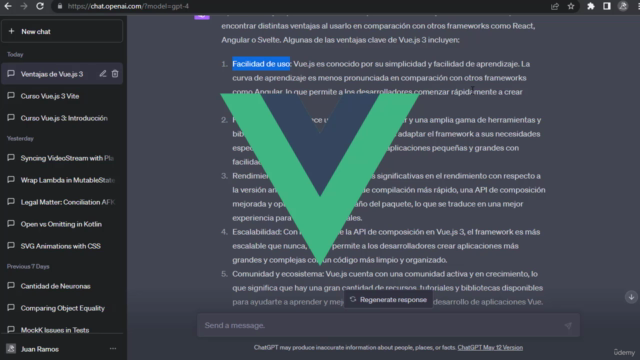
Task: Click chat bubble icon beside Comparing Object Equality
Action: pyautogui.click(x=11, y=308)
